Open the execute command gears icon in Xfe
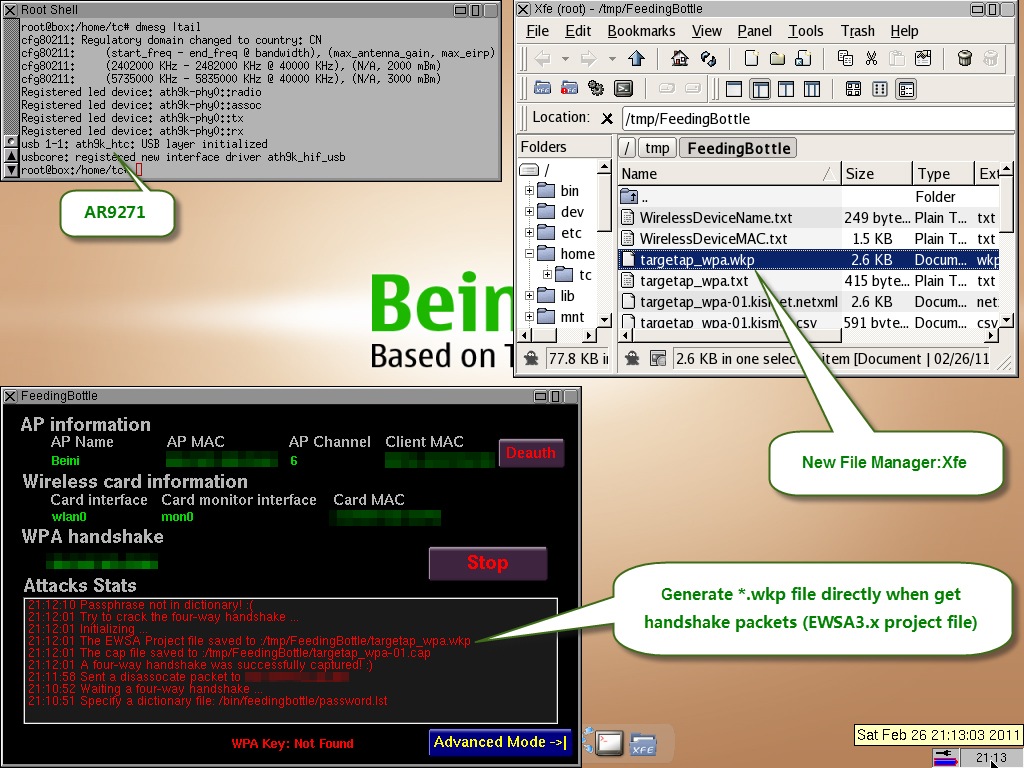The height and width of the screenshot is (768, 1024). click(x=596, y=88)
